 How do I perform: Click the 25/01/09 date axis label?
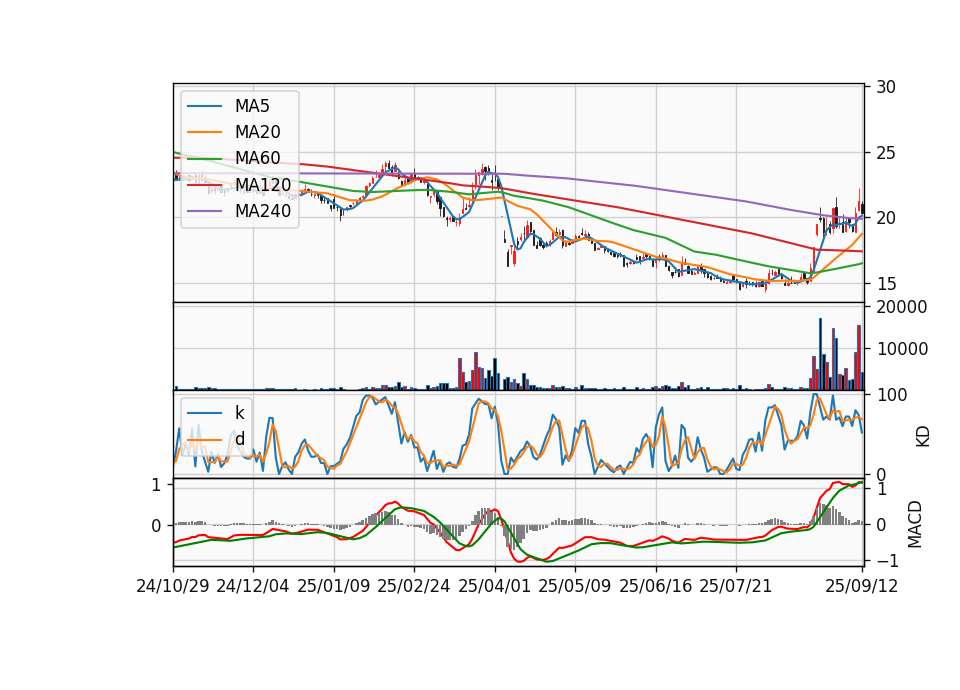coord(334,586)
